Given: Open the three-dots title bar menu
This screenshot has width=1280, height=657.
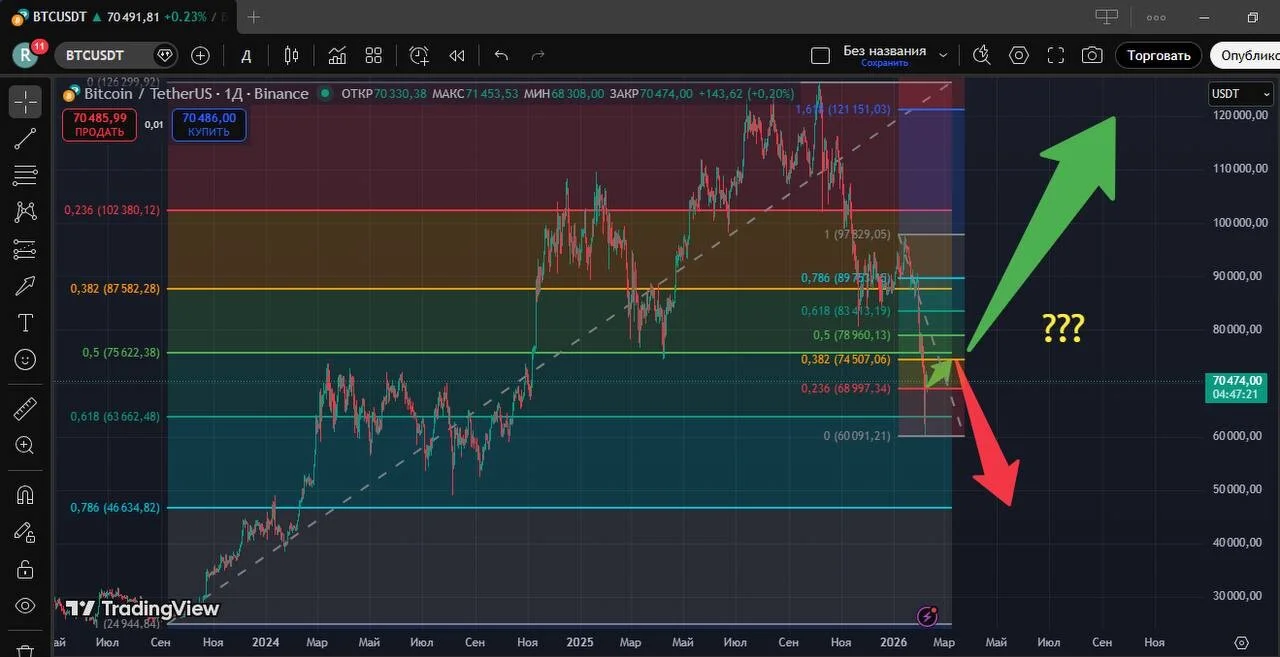Looking at the screenshot, I should pyautogui.click(x=1156, y=17).
